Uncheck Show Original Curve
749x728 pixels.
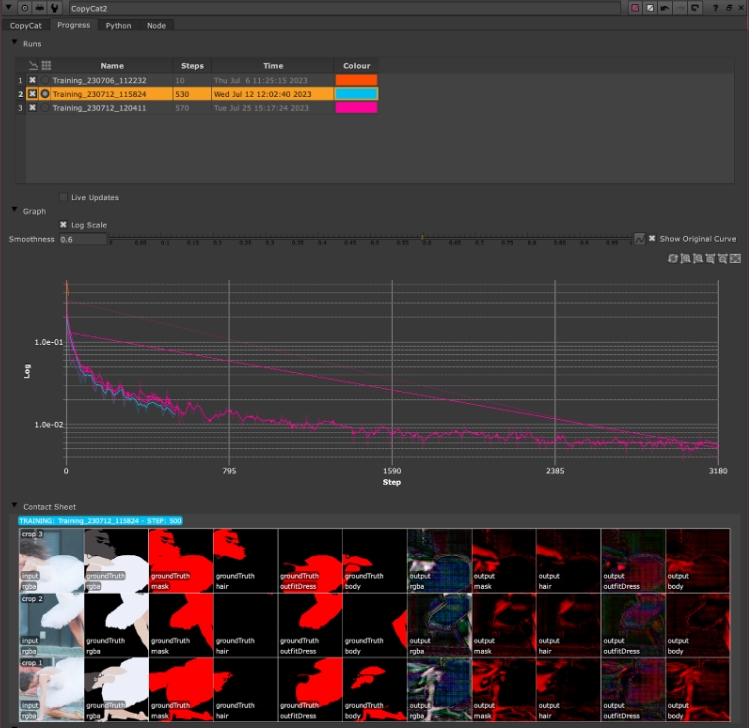[x=652, y=239]
